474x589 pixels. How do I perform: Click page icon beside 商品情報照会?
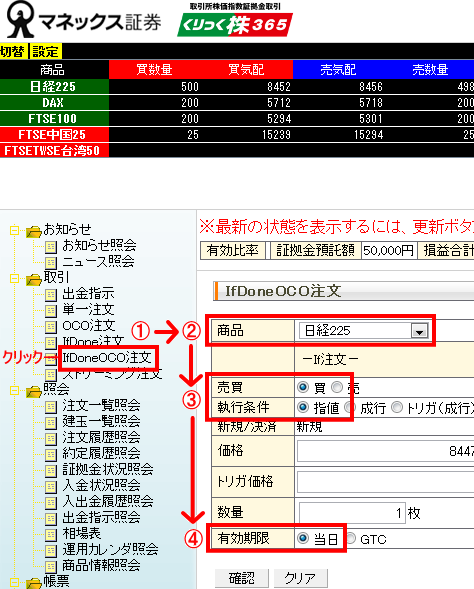(x=51, y=566)
